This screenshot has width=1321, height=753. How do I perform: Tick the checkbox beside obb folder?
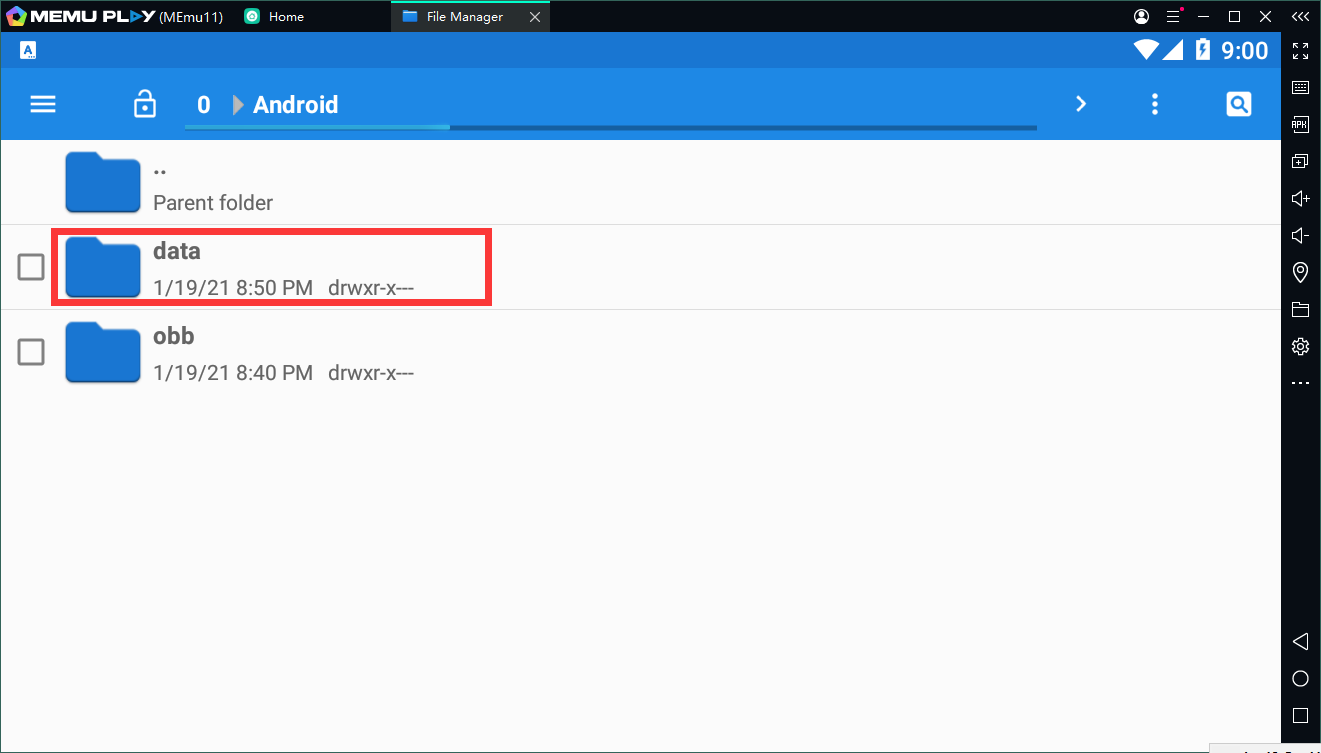(31, 352)
